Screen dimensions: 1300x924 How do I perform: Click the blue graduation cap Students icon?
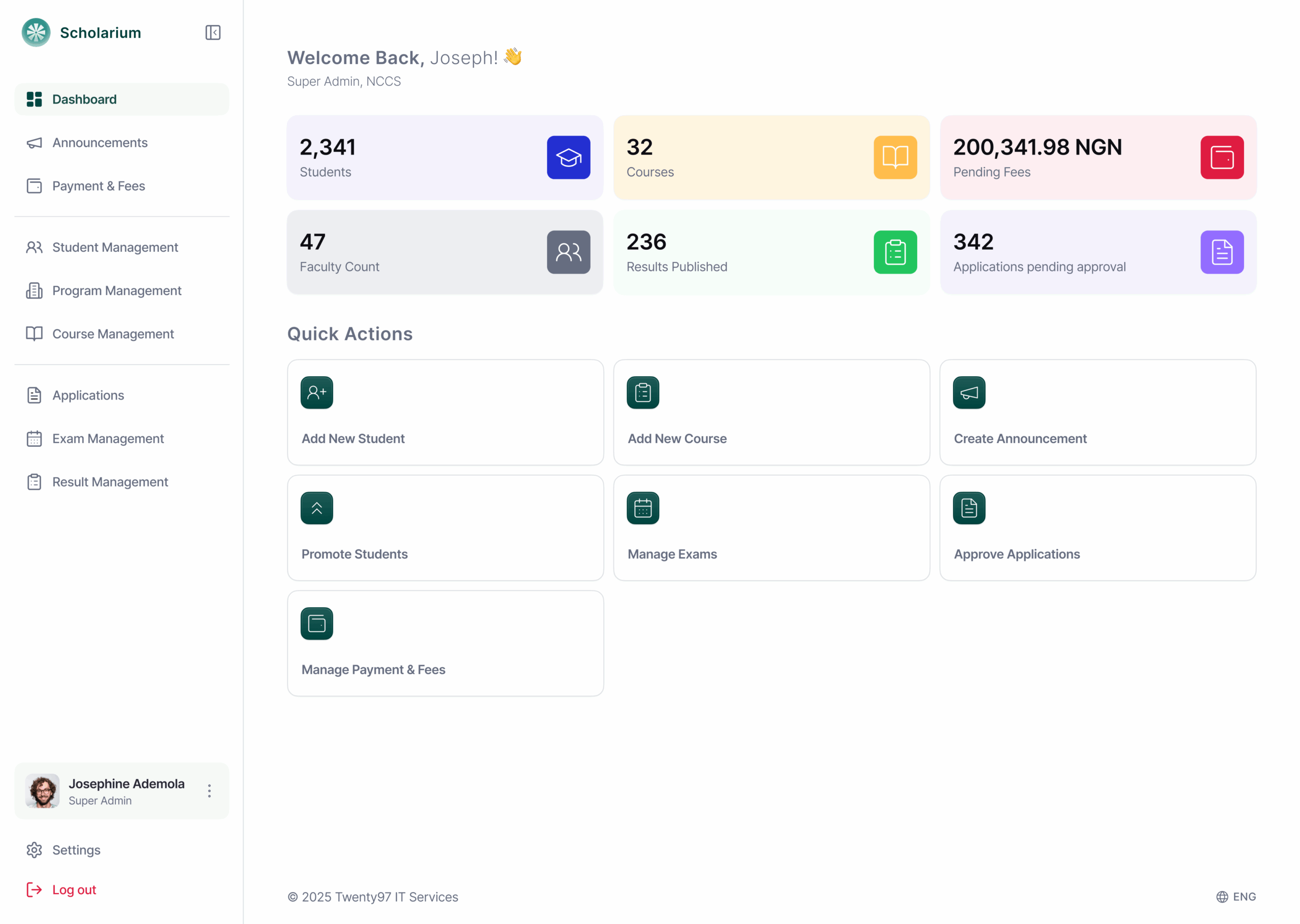(568, 157)
